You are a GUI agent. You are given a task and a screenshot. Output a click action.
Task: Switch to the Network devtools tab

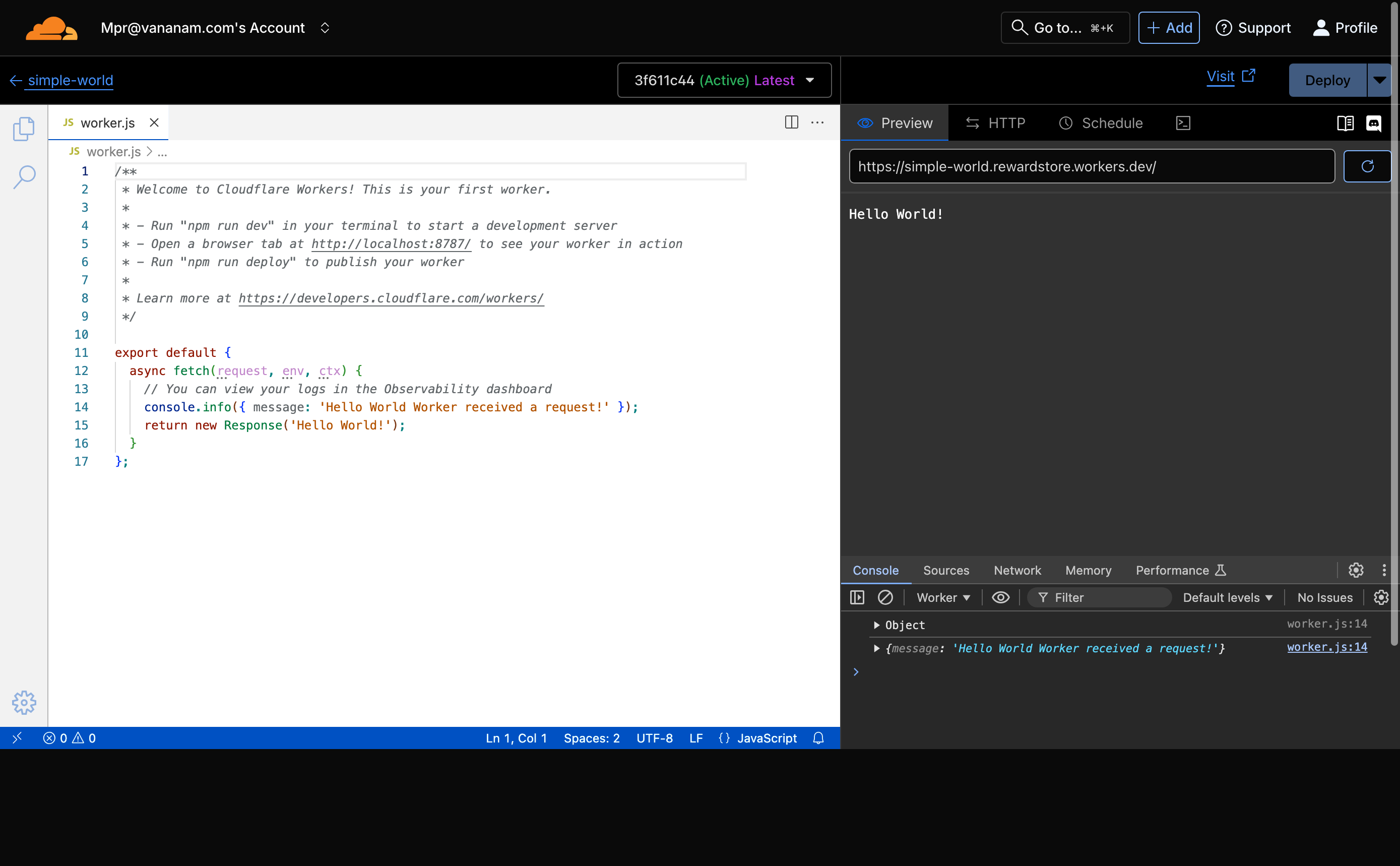[x=1017, y=571]
